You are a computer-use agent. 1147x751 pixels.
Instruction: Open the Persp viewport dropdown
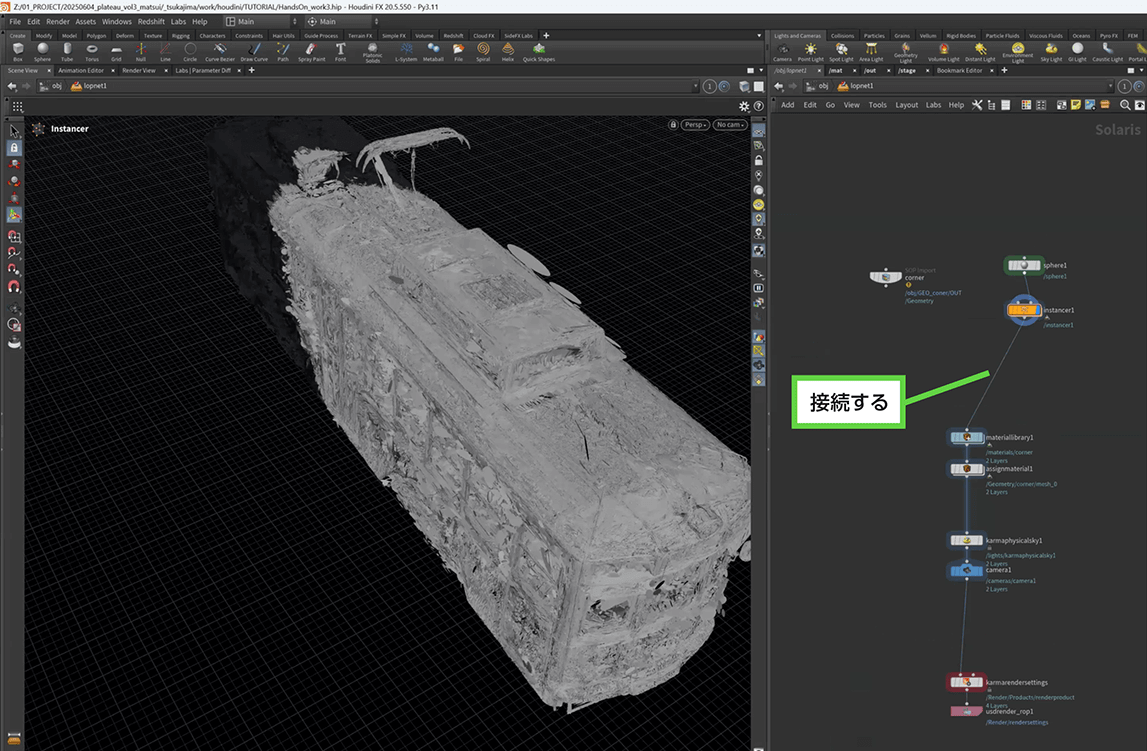coord(695,125)
